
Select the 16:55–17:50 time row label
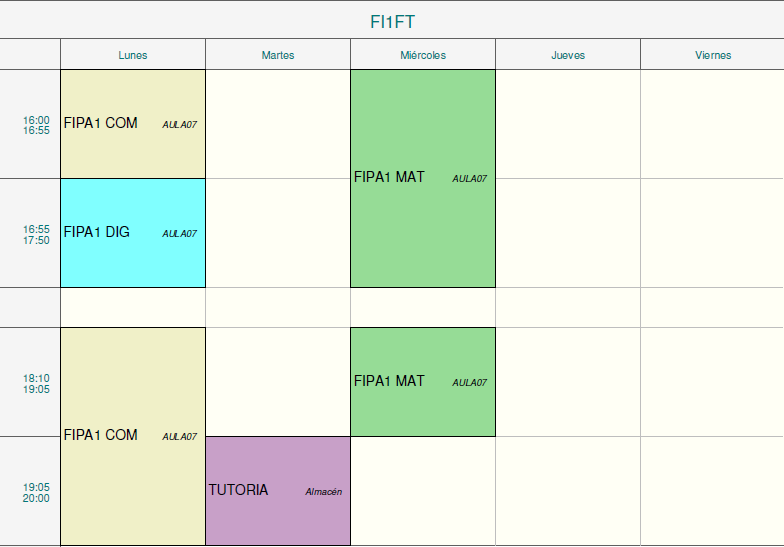pos(37,234)
